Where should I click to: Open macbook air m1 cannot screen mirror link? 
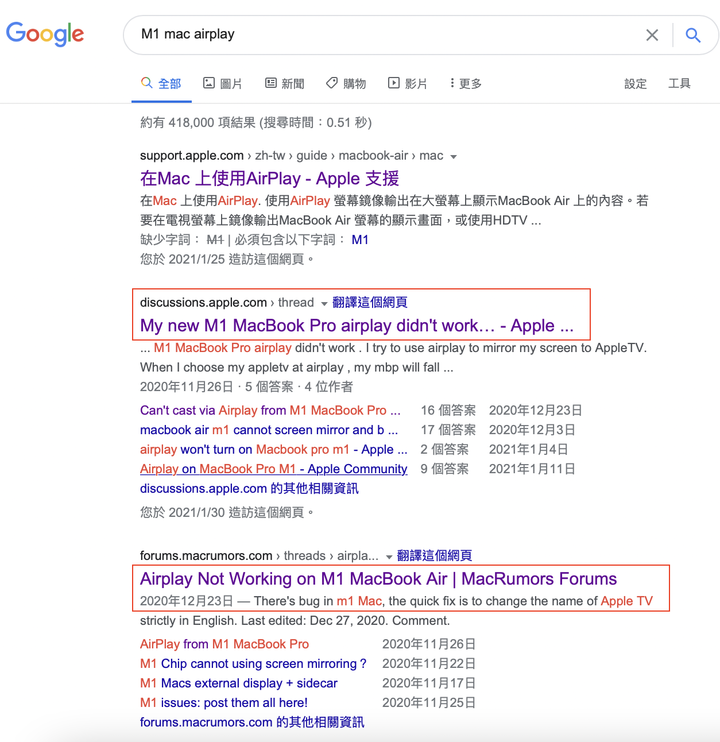(269, 430)
